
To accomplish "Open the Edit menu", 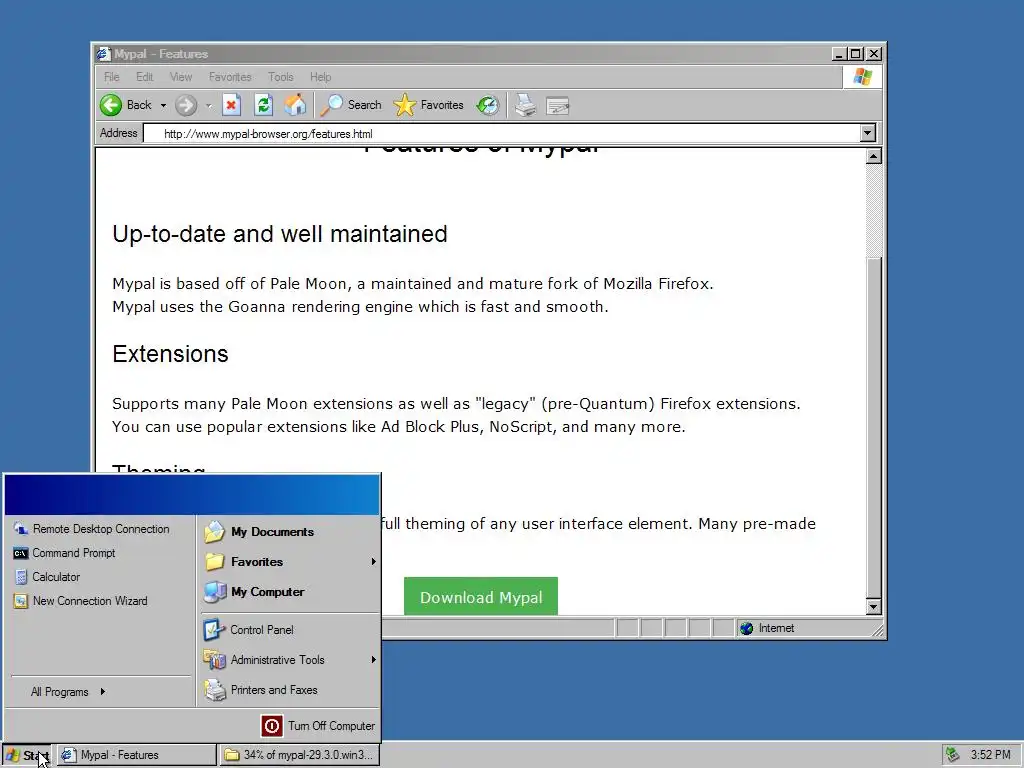I will coord(144,77).
